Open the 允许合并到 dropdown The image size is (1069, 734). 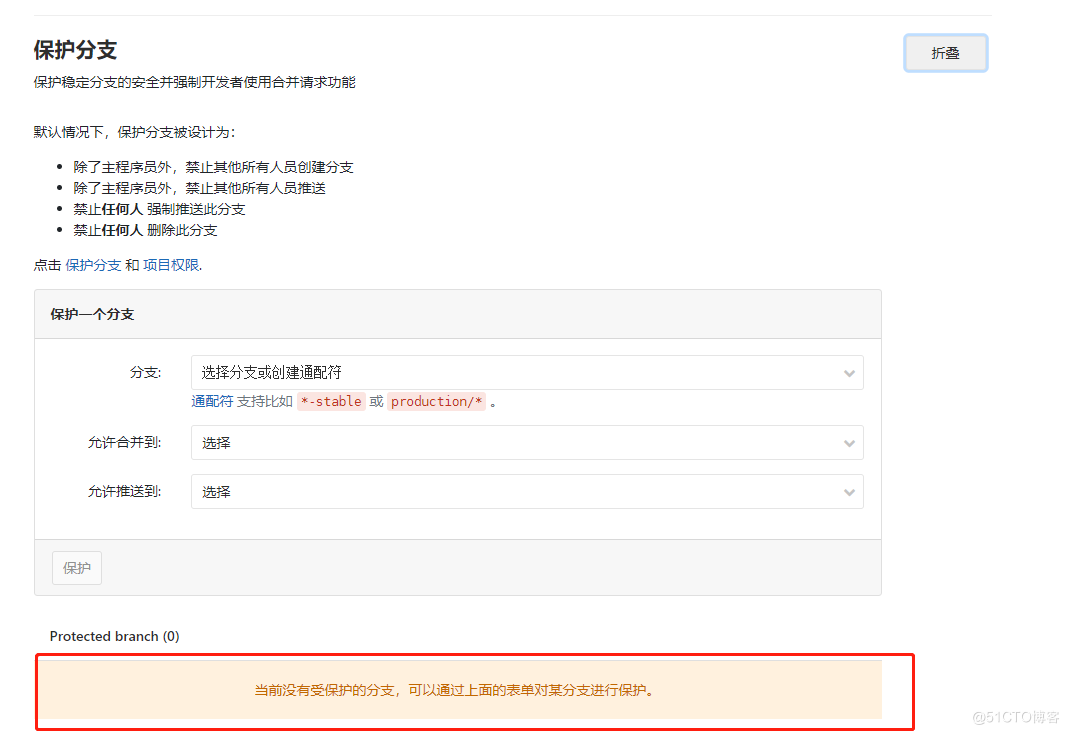527,443
